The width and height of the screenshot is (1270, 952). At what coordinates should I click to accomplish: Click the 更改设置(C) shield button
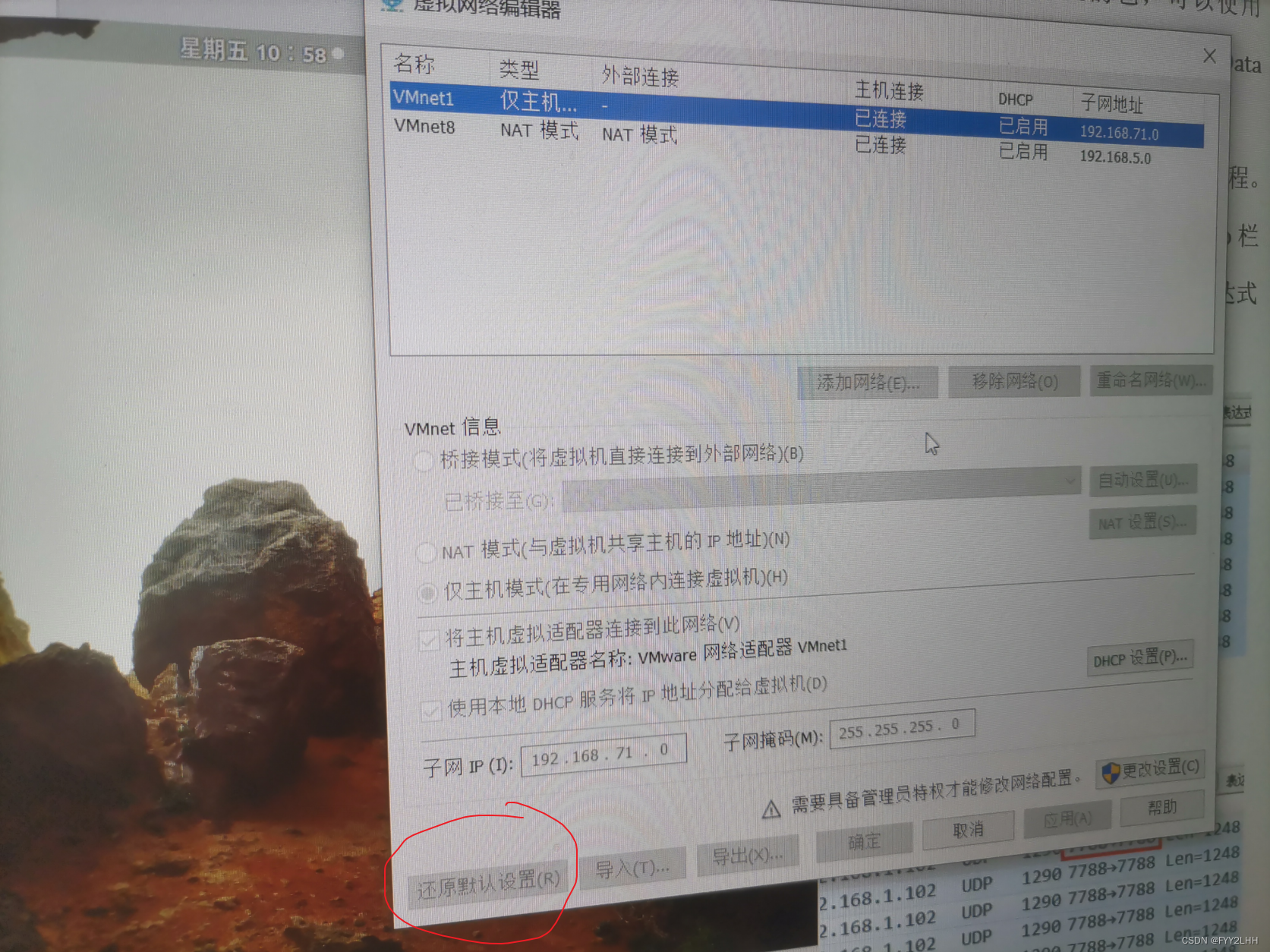[x=1150, y=771]
